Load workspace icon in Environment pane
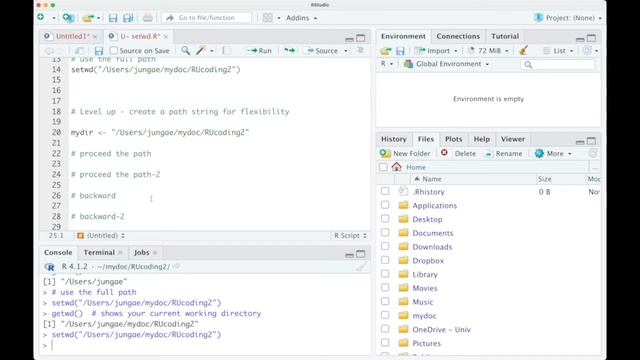 pos(386,51)
